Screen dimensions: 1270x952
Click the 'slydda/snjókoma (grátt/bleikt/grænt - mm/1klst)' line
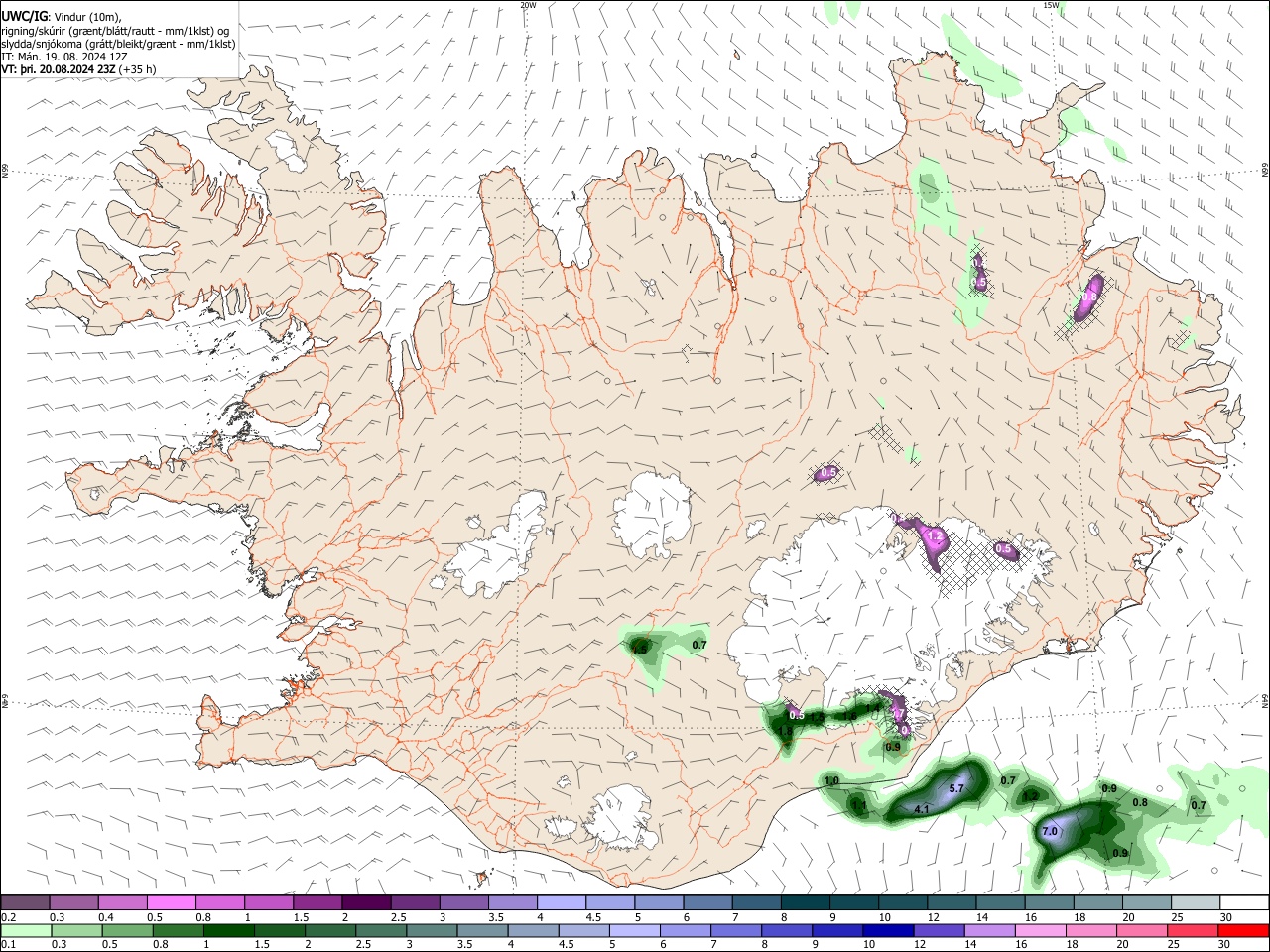pos(118,44)
